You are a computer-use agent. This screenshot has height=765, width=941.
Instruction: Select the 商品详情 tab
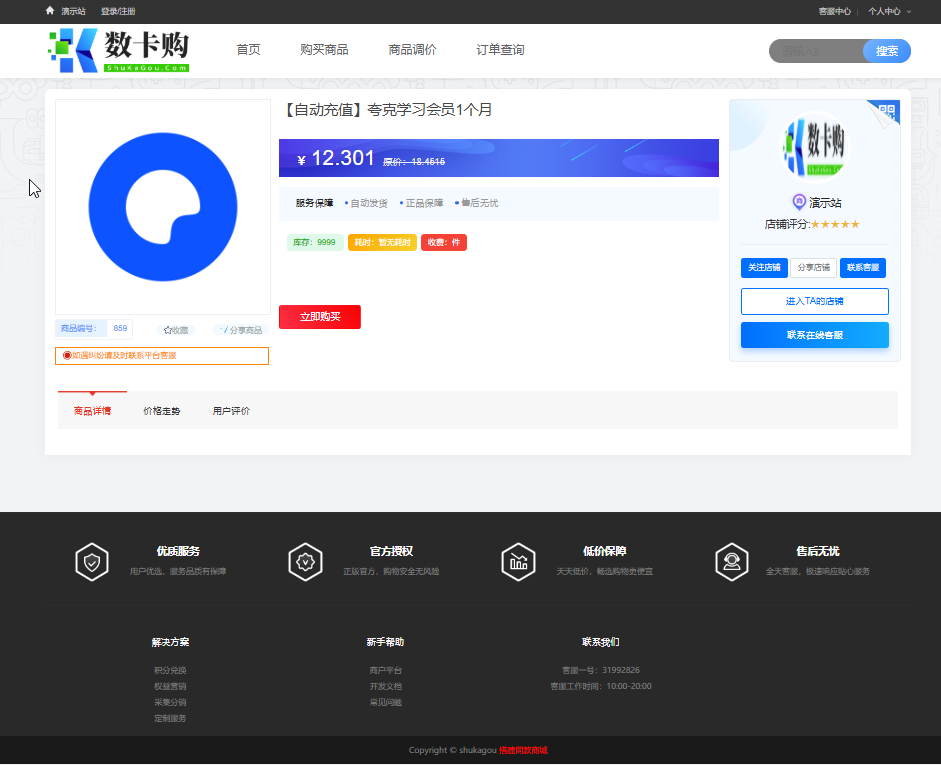[92, 411]
